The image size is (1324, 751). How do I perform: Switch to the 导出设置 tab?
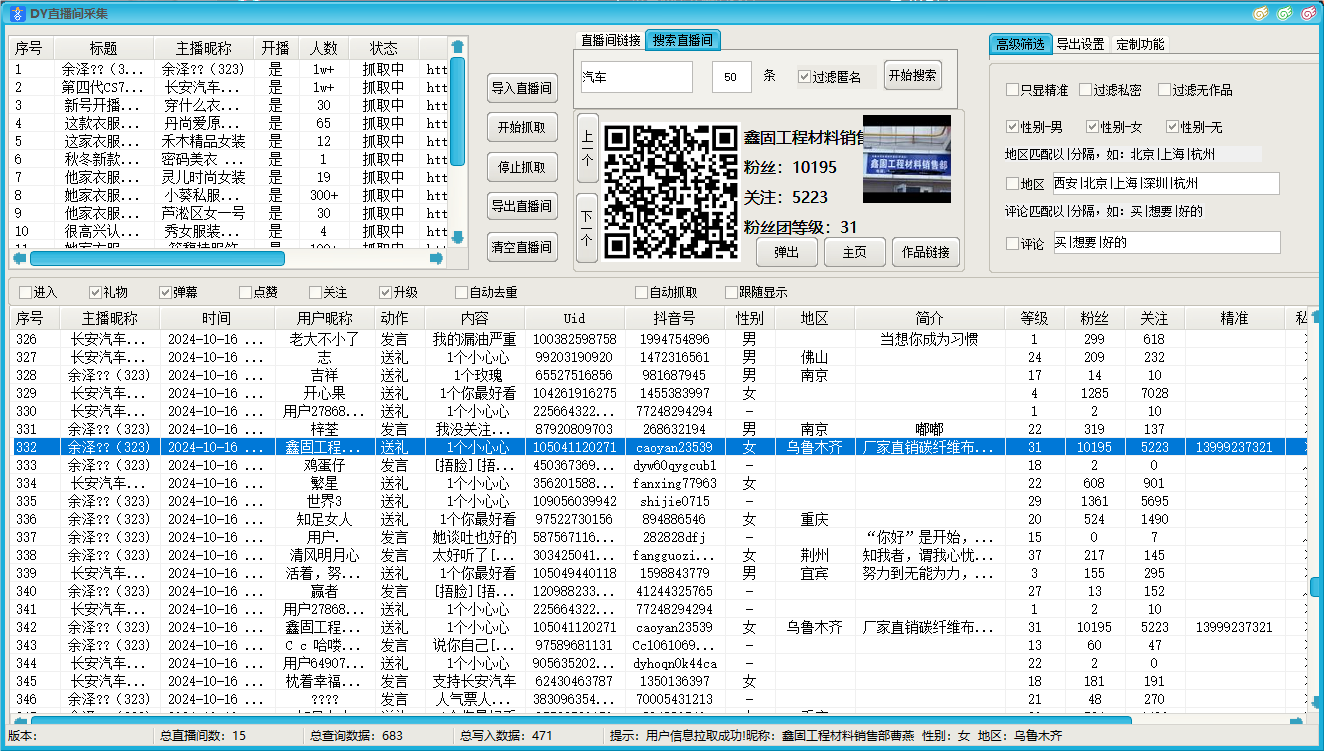[1081, 44]
